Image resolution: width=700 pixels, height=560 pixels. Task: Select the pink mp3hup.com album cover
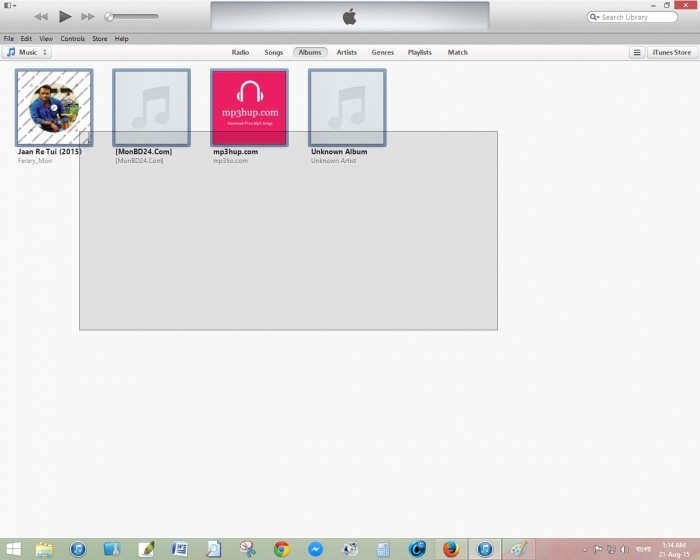coord(249,108)
